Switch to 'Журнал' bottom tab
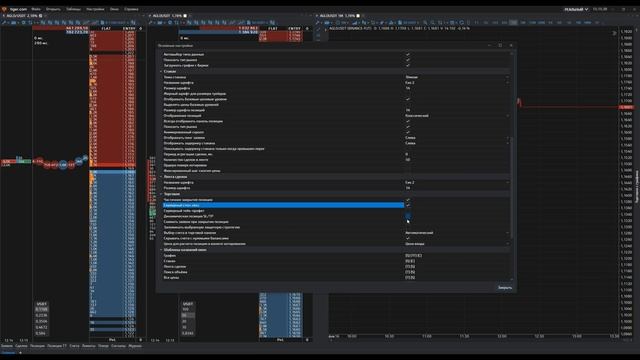This screenshot has height=360, width=640. point(135,346)
